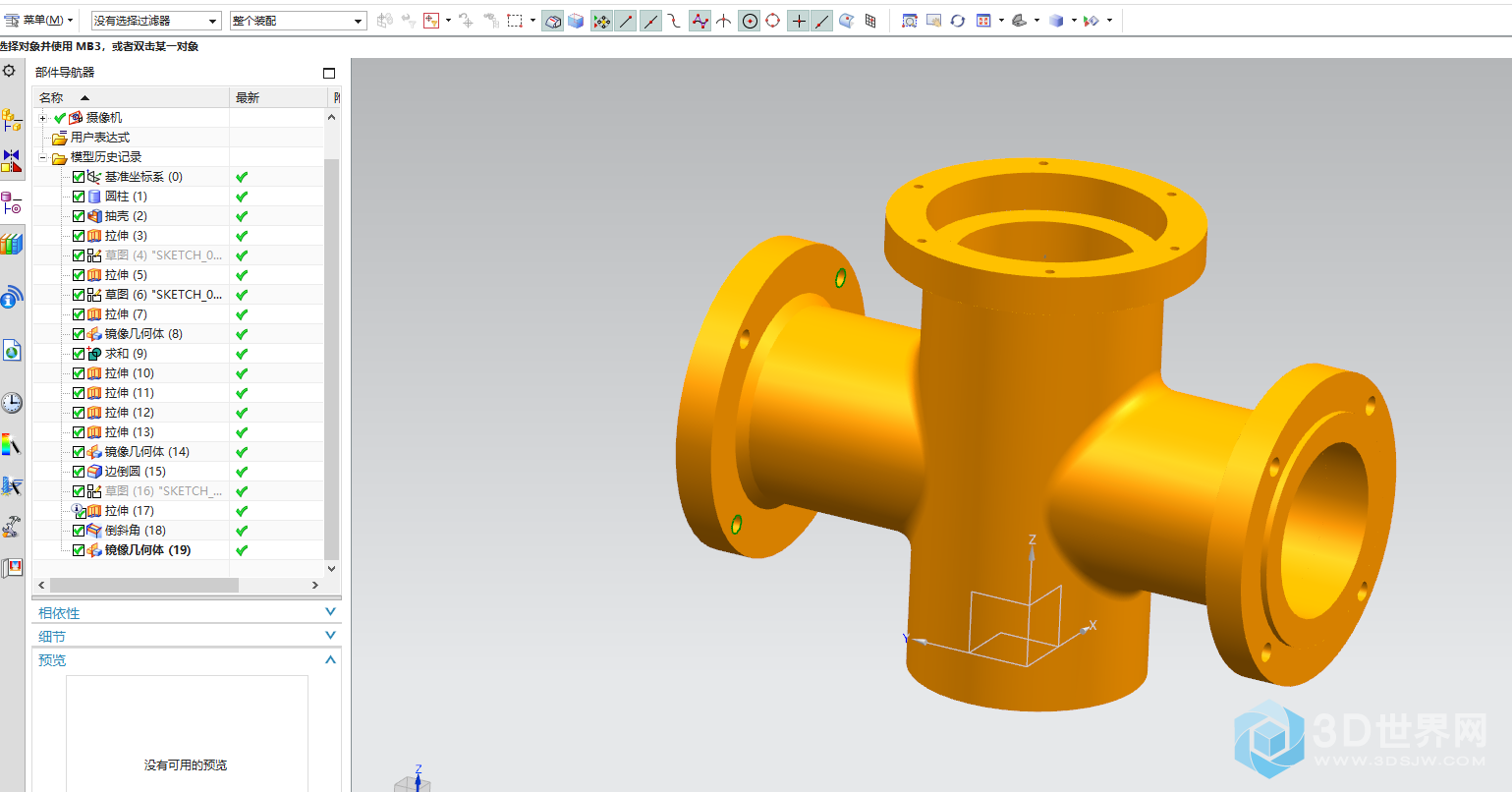This screenshot has height=792, width=1512.
Task: Expand the 相依性 panel section
Action: click(330, 612)
